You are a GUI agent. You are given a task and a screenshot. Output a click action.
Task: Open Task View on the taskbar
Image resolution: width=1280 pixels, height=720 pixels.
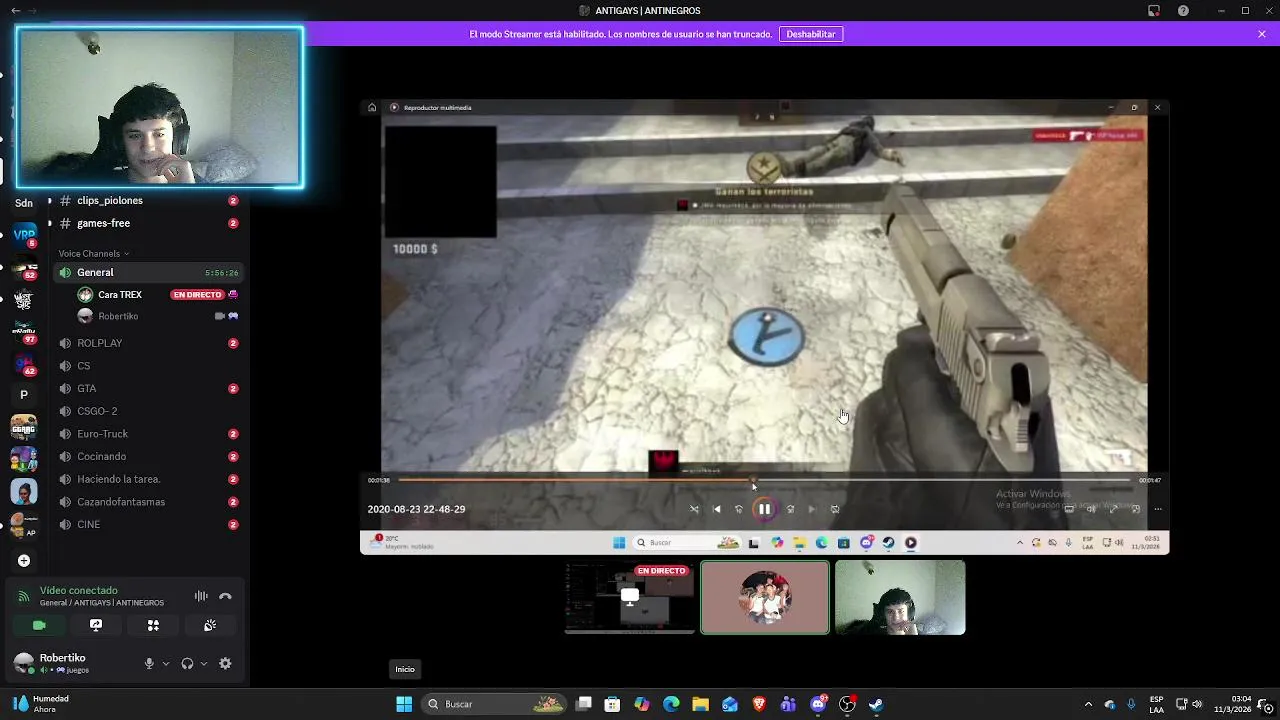click(584, 704)
